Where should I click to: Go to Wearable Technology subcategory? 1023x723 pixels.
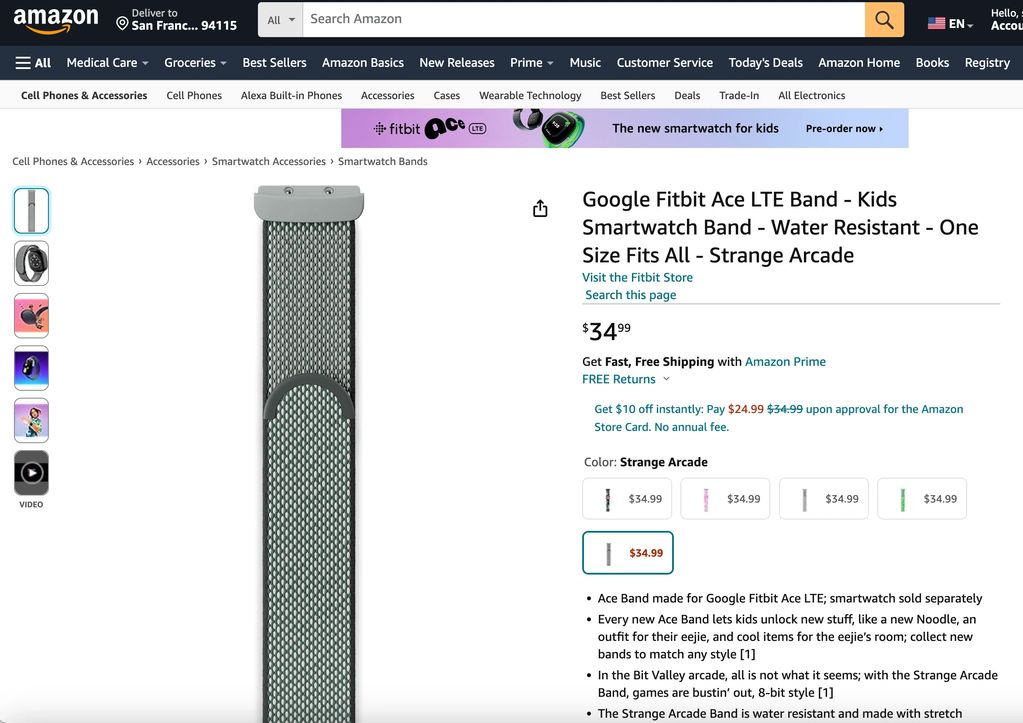click(x=530, y=95)
